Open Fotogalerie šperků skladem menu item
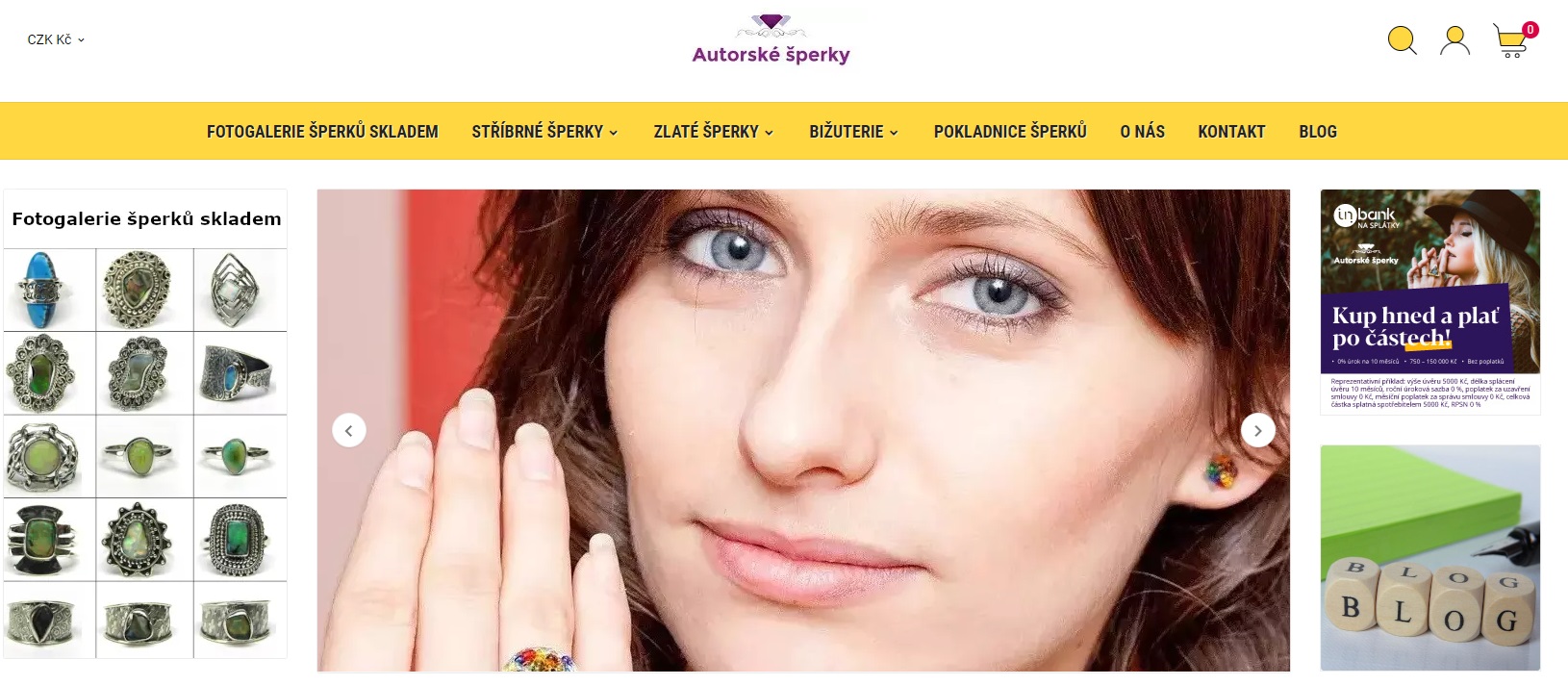 pos(322,132)
